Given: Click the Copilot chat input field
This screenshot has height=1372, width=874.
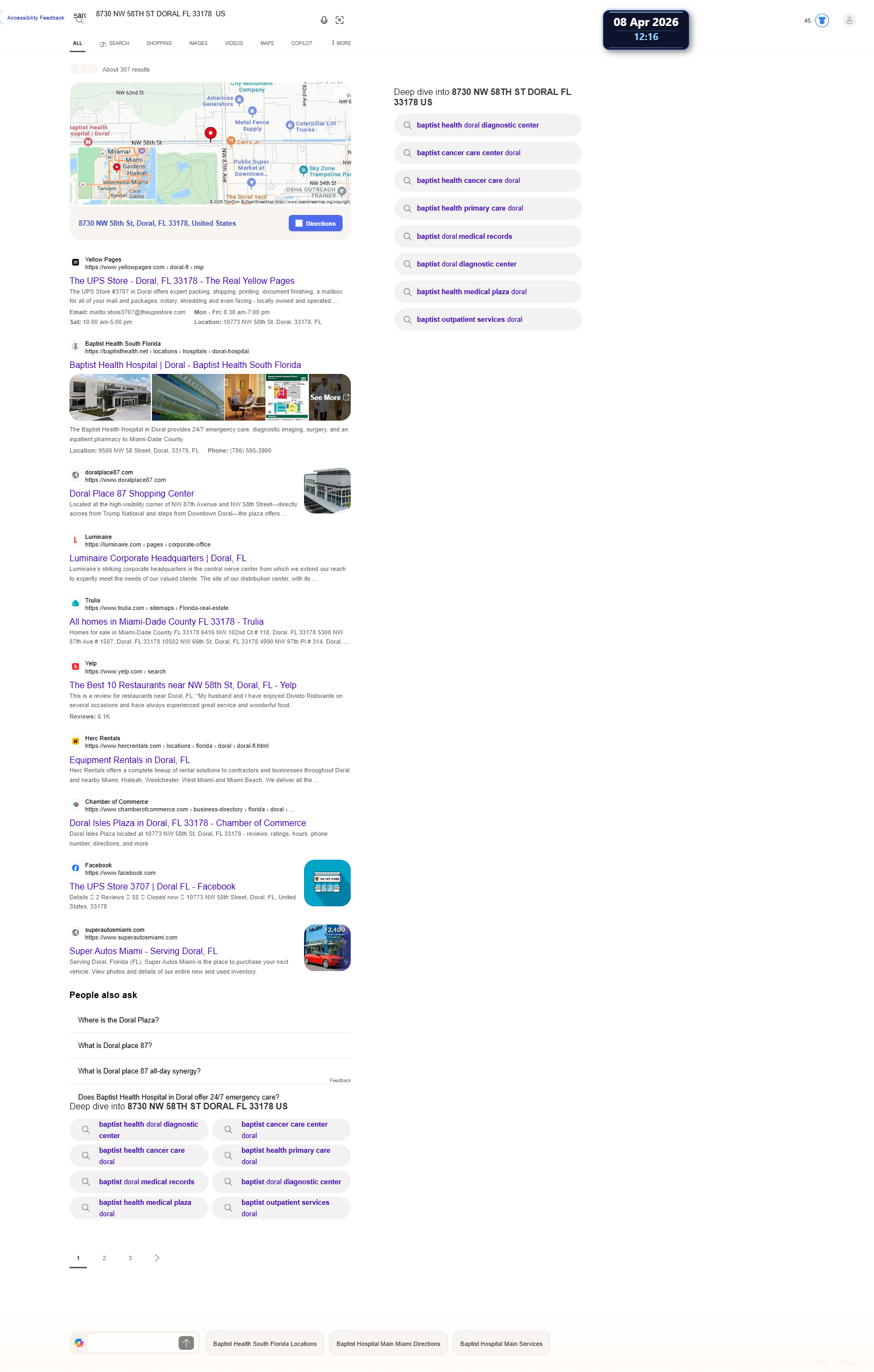Looking at the screenshot, I should pyautogui.click(x=133, y=1343).
